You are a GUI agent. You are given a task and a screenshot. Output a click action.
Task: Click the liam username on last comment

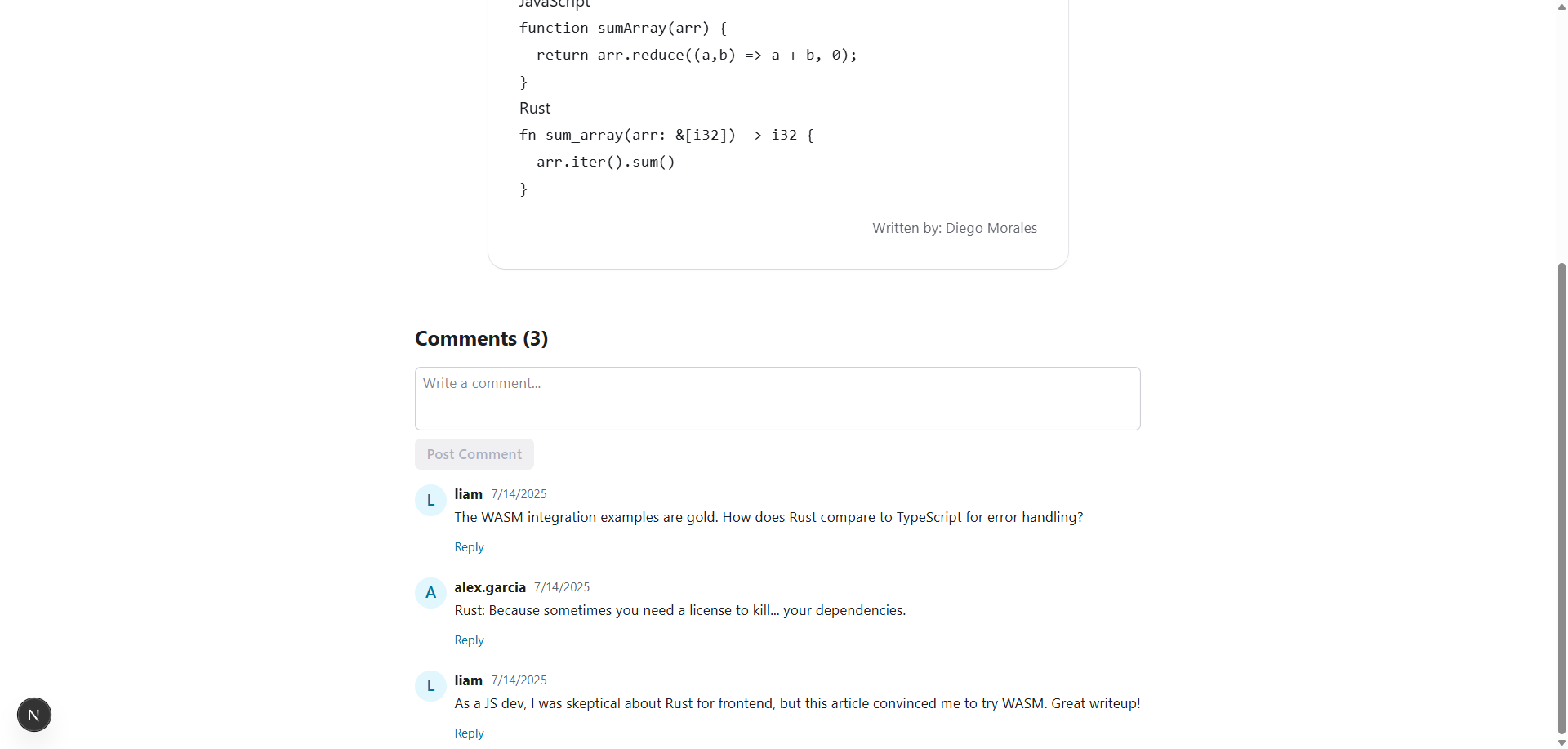[468, 680]
